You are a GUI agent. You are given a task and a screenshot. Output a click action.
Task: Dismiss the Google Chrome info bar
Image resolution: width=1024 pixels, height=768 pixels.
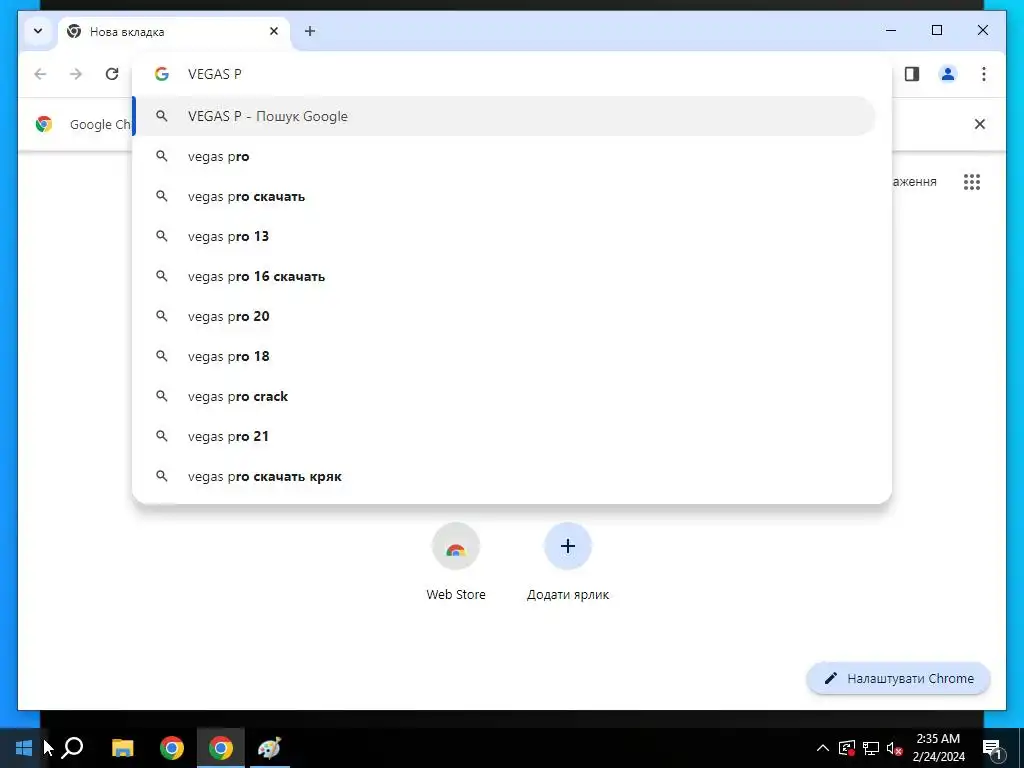980,124
